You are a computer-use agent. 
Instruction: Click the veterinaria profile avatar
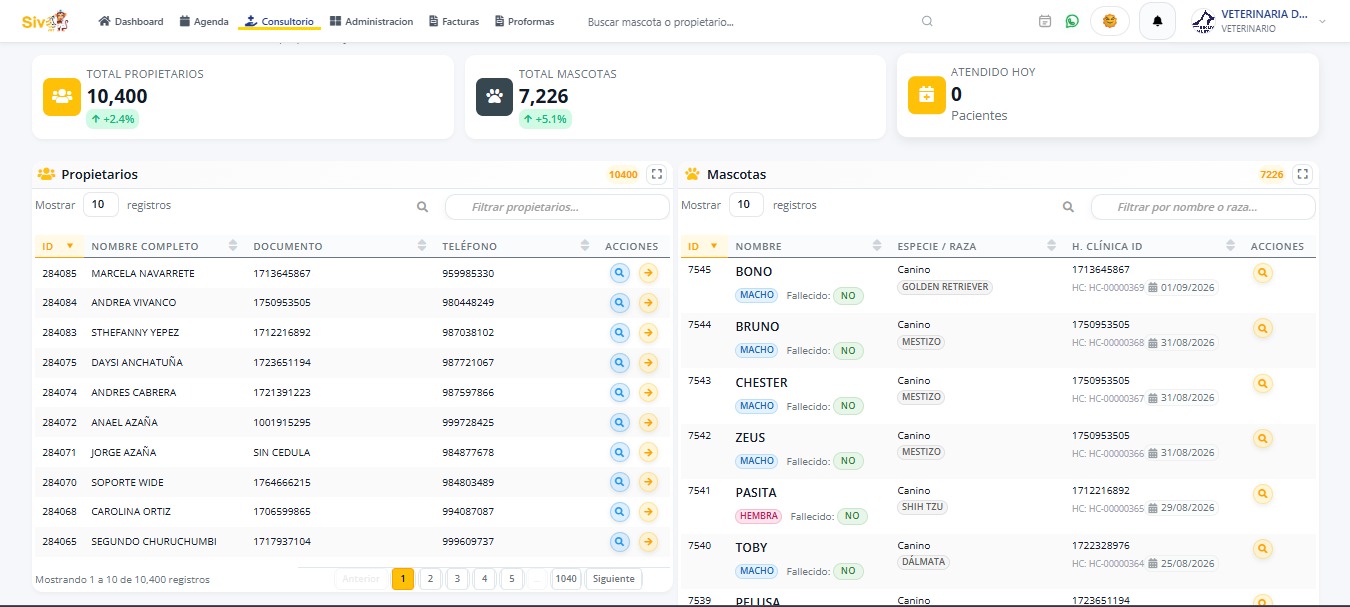pos(1204,21)
